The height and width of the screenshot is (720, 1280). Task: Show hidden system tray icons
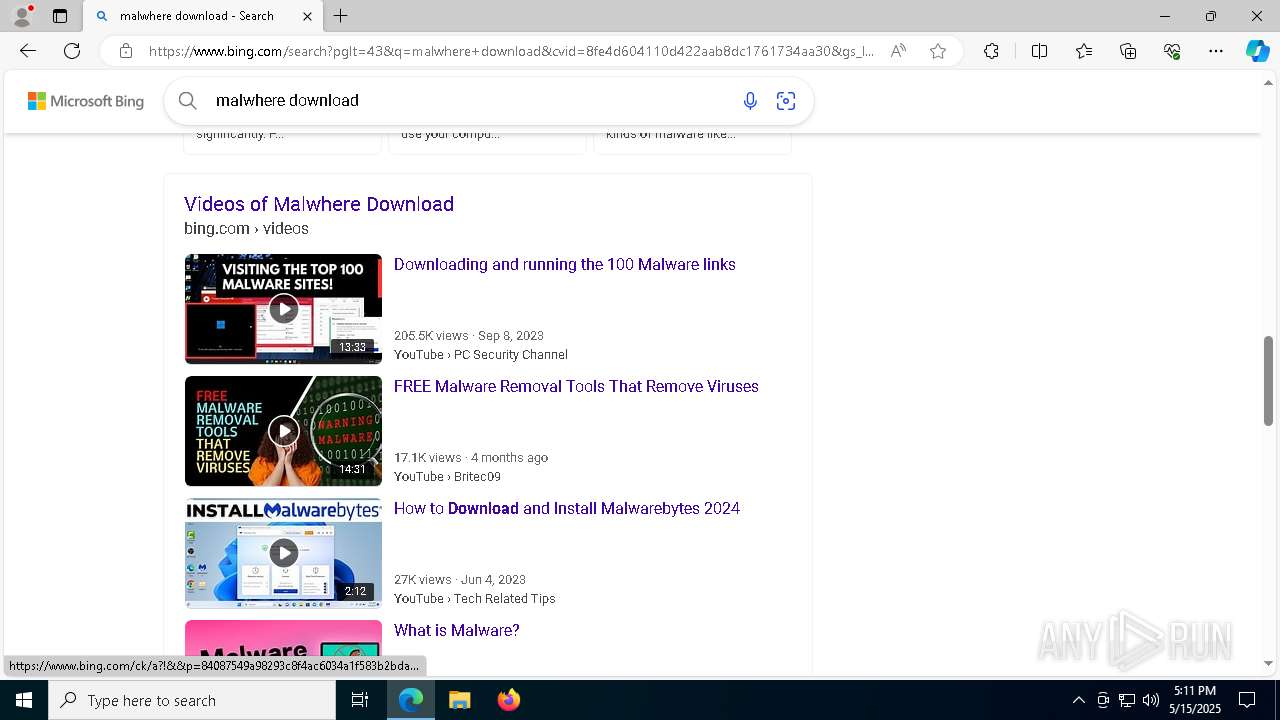tap(1078, 700)
